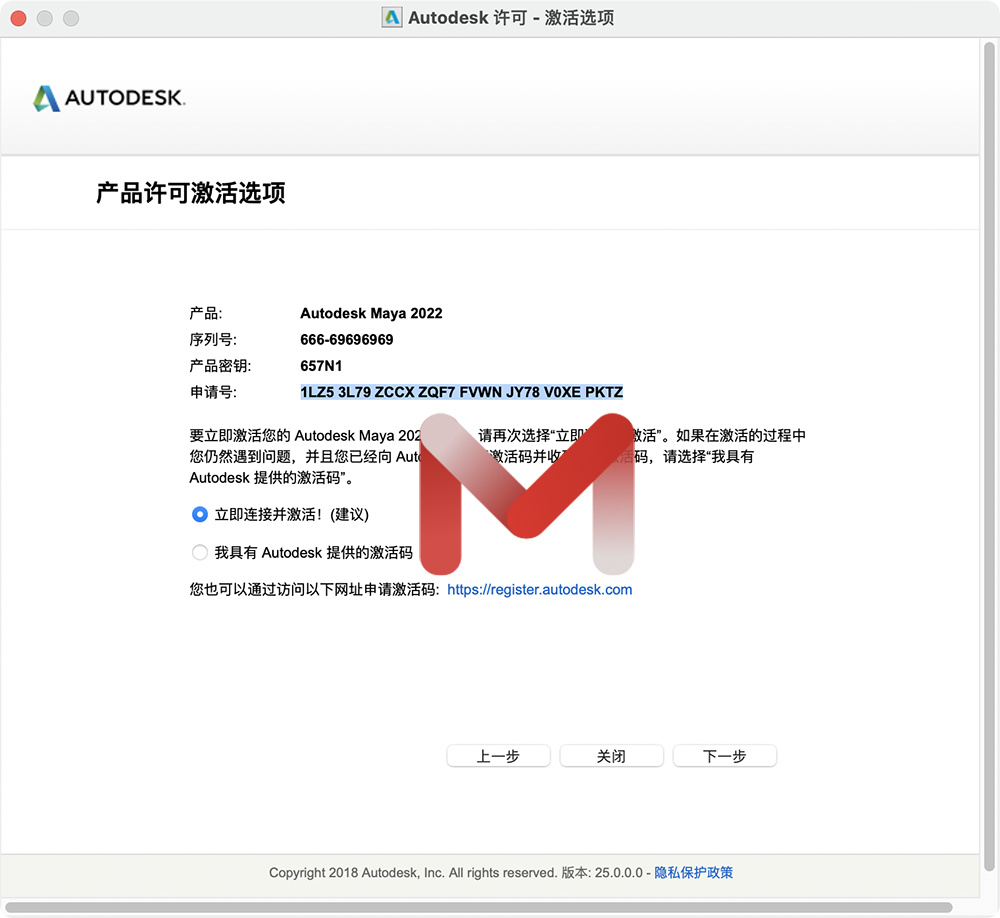The width and height of the screenshot is (1000, 918).
Task: Click the horizontal scrollbar at bottom
Action: tap(478, 907)
